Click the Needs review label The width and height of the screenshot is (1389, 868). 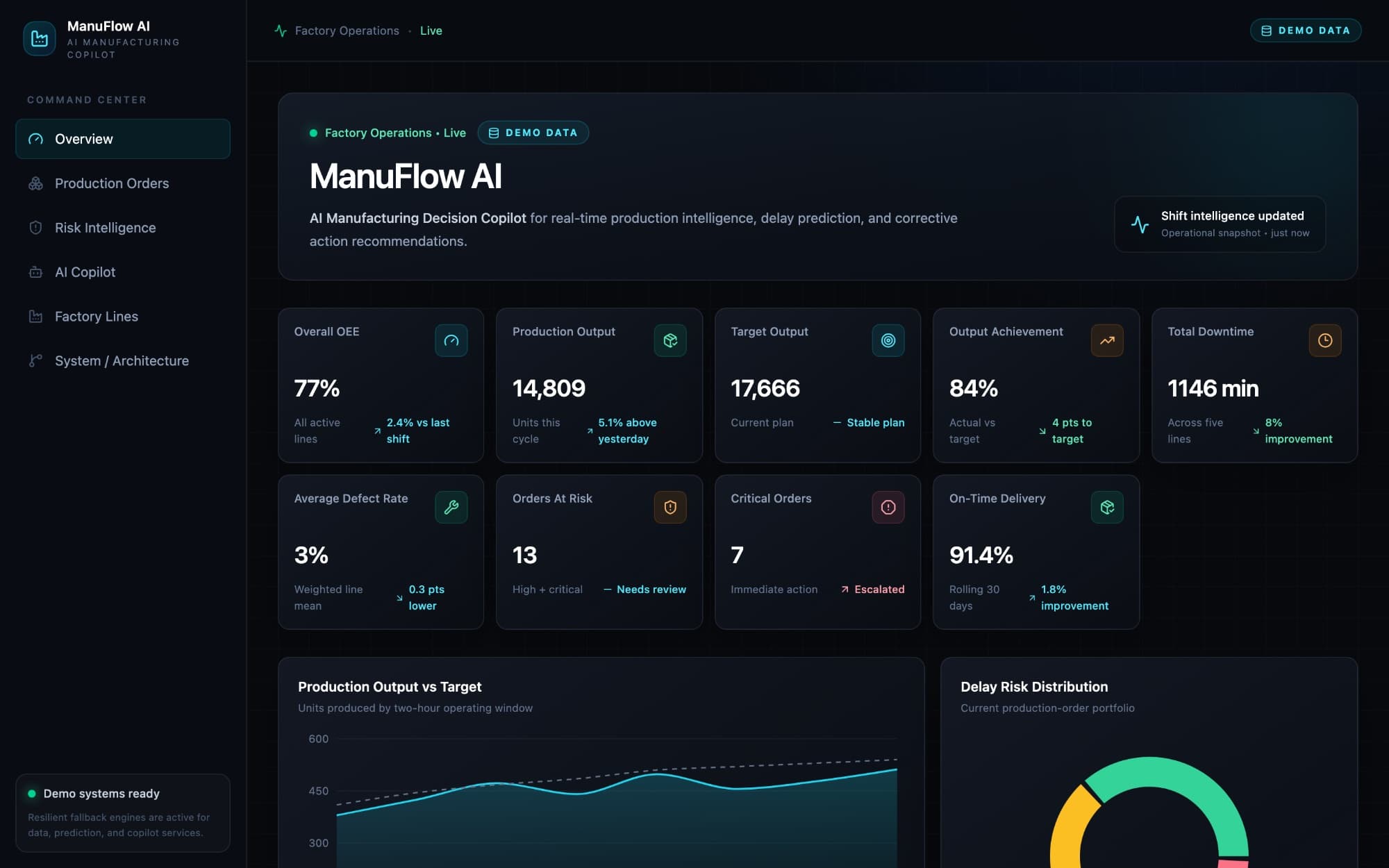[x=651, y=590]
